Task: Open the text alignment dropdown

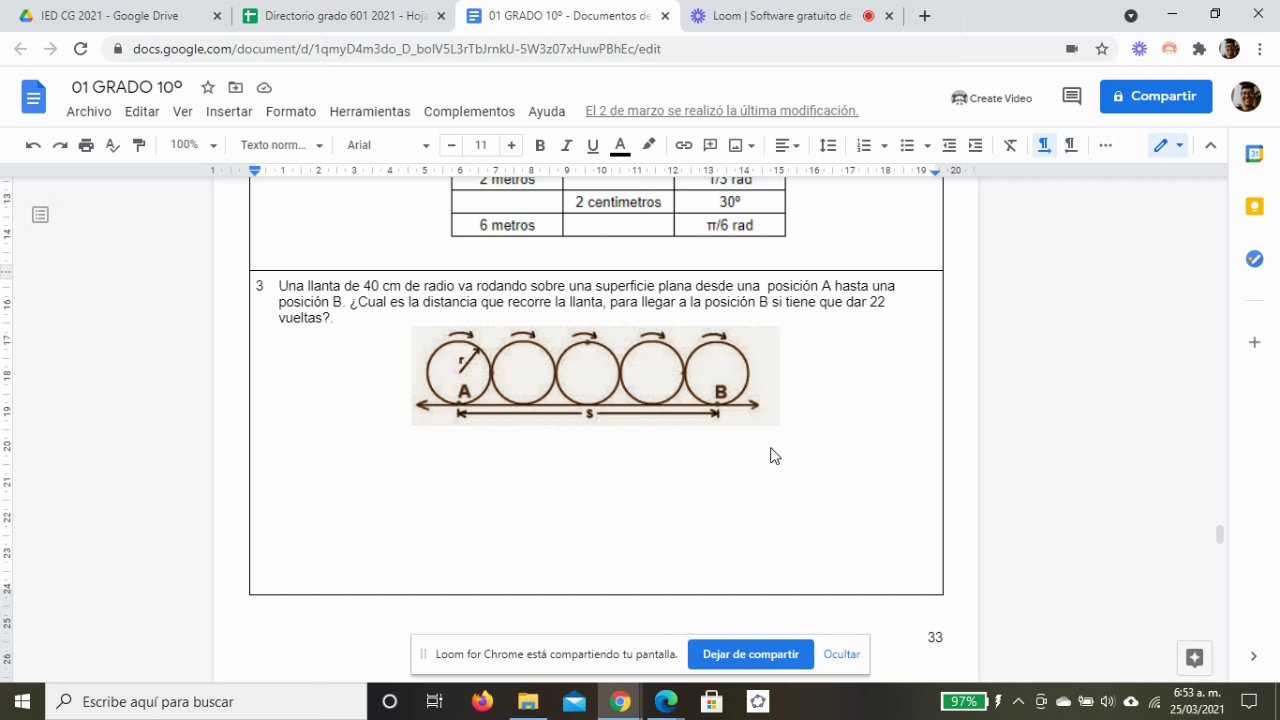Action: pos(788,145)
